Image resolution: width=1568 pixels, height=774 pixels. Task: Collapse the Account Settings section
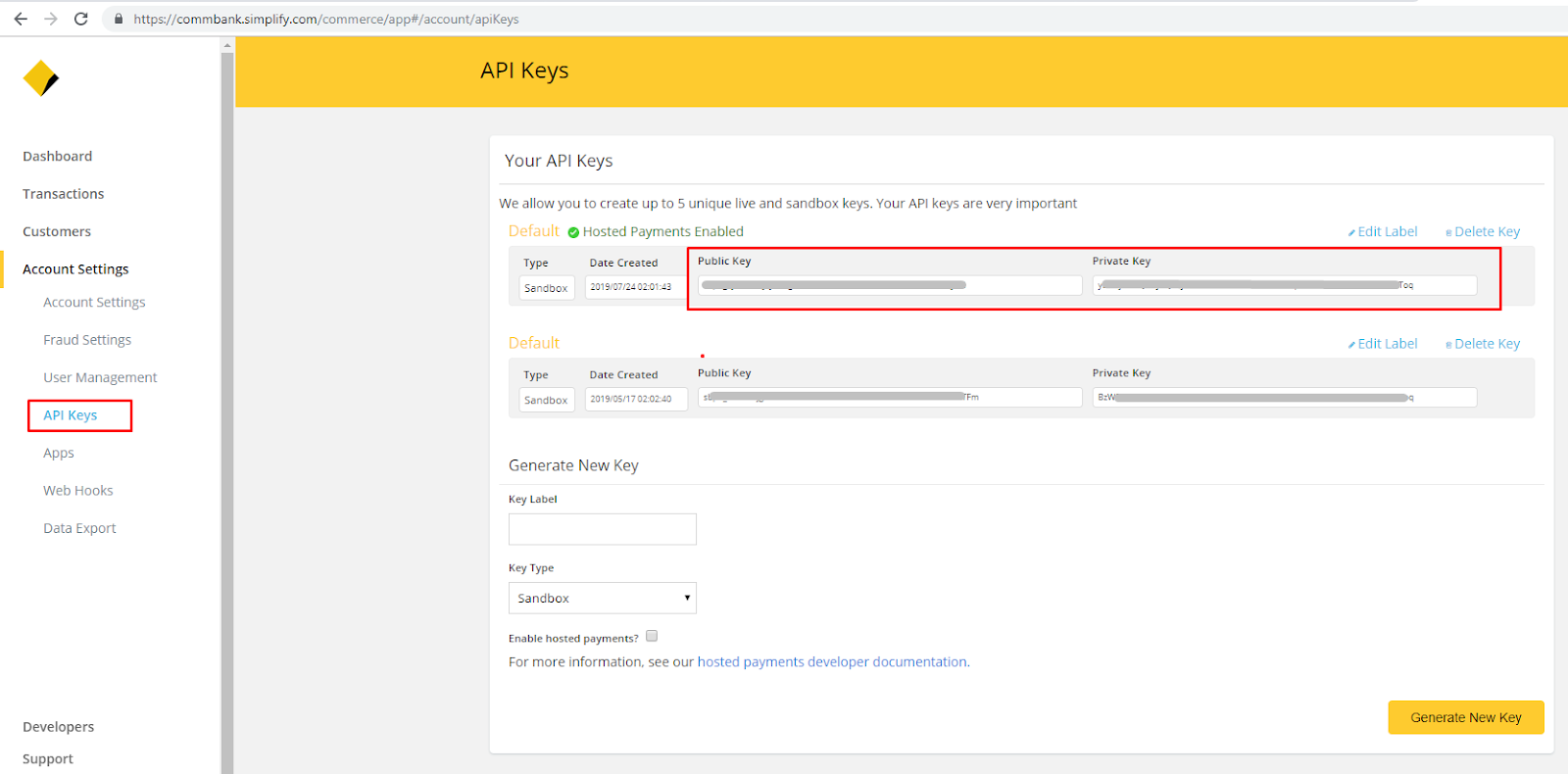[75, 268]
